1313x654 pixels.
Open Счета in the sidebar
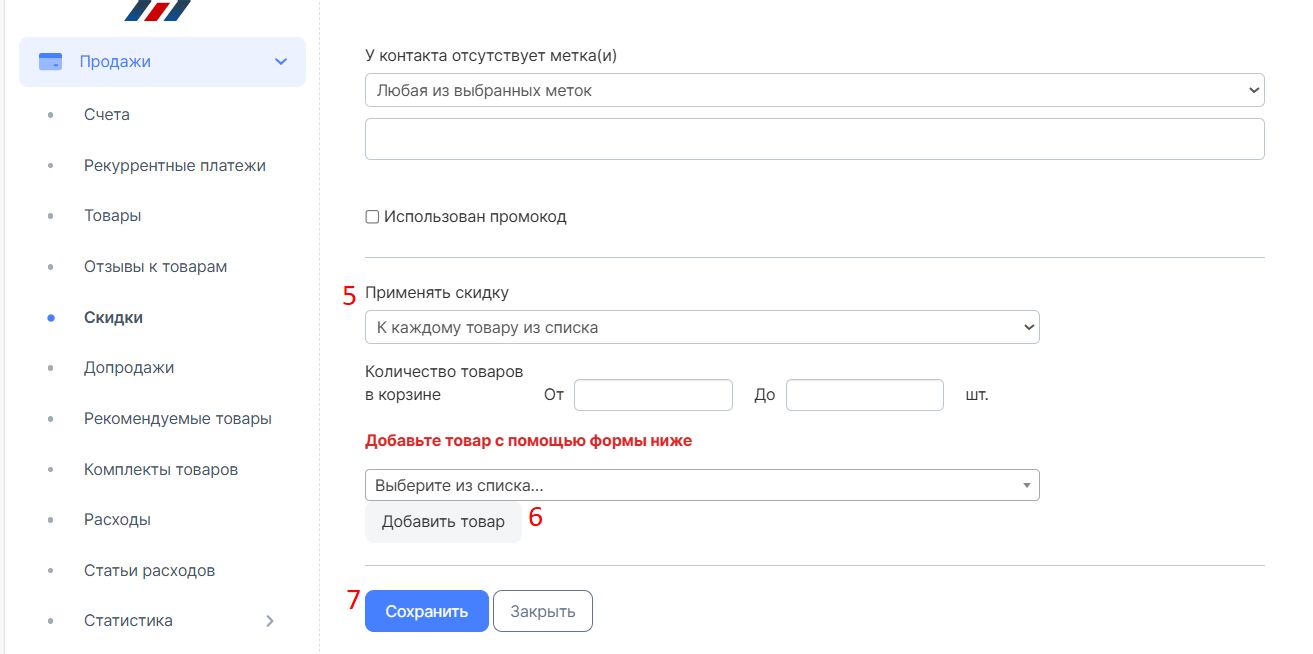coord(107,115)
